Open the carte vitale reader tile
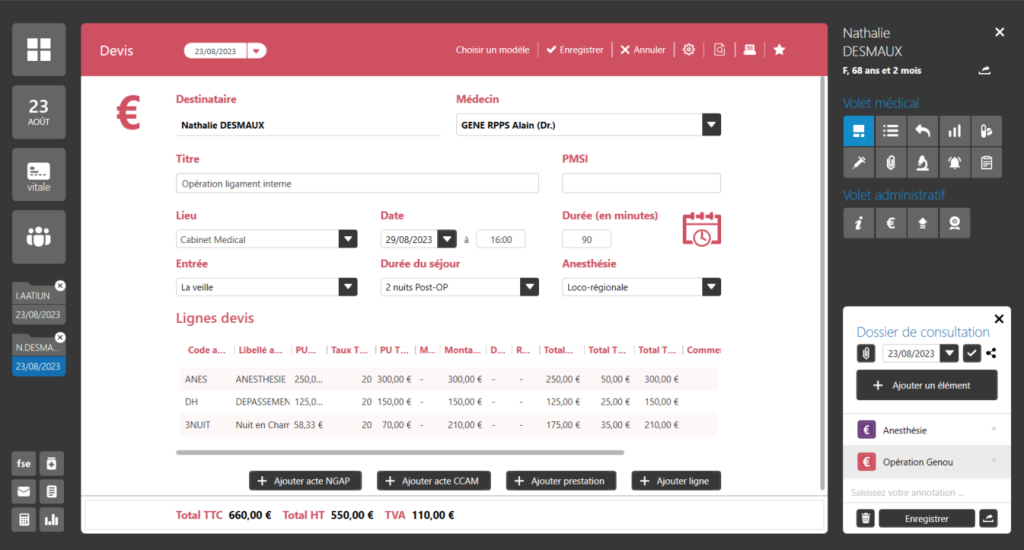1024x550 pixels. (39, 174)
